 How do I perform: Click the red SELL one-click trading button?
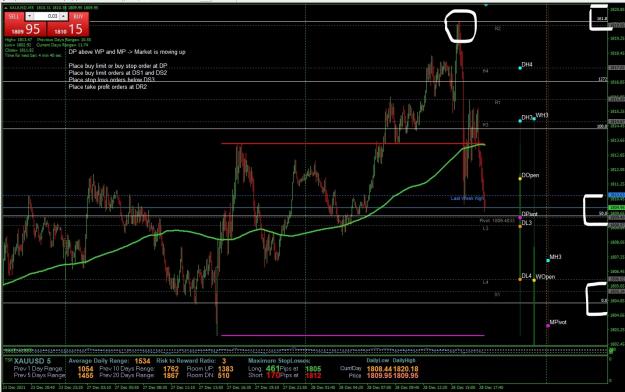click(x=25, y=28)
